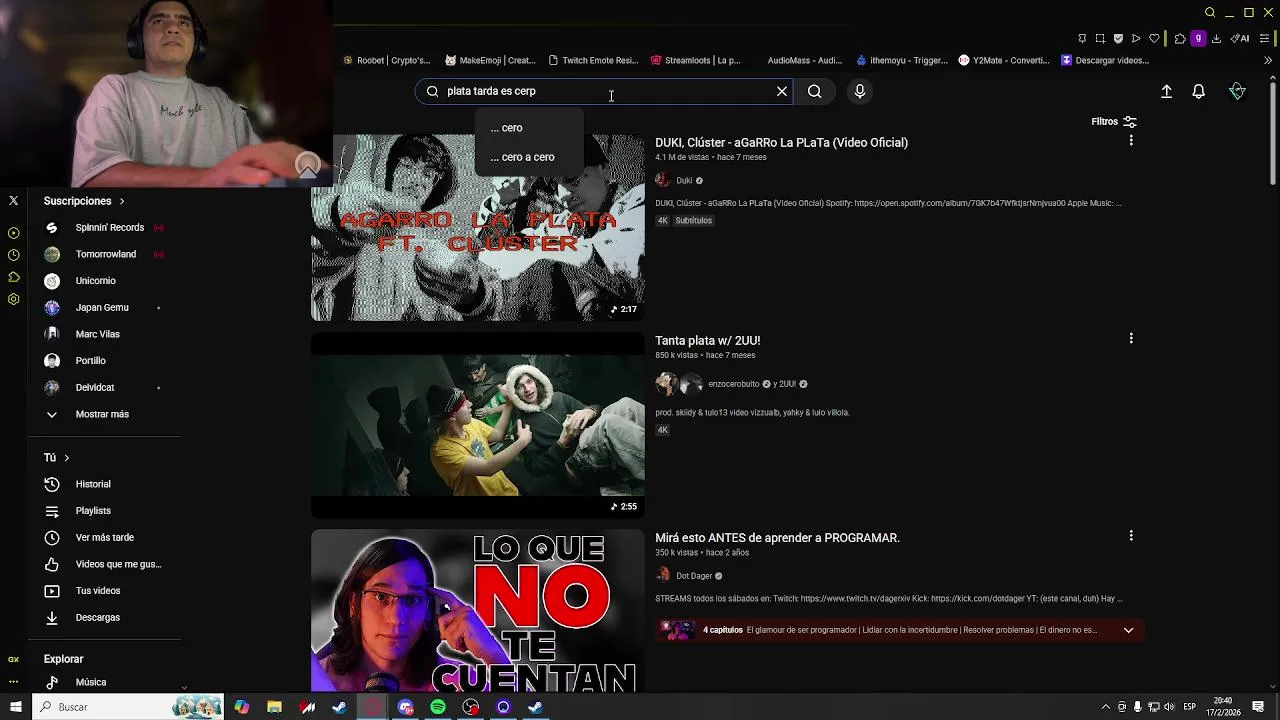Open the Filtros search filters
The height and width of the screenshot is (720, 1280).
coord(1114,122)
